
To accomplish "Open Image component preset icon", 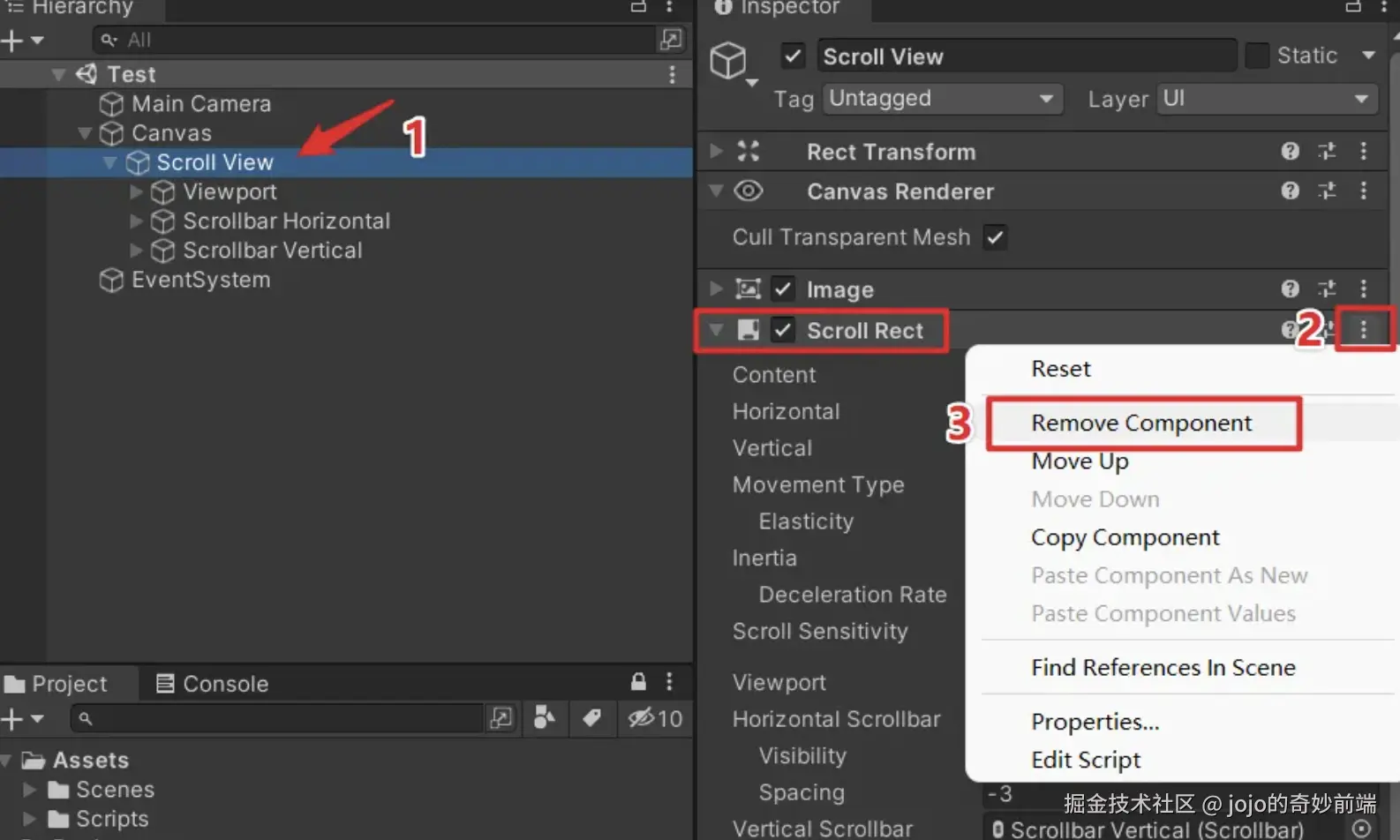I will pyautogui.click(x=1327, y=289).
